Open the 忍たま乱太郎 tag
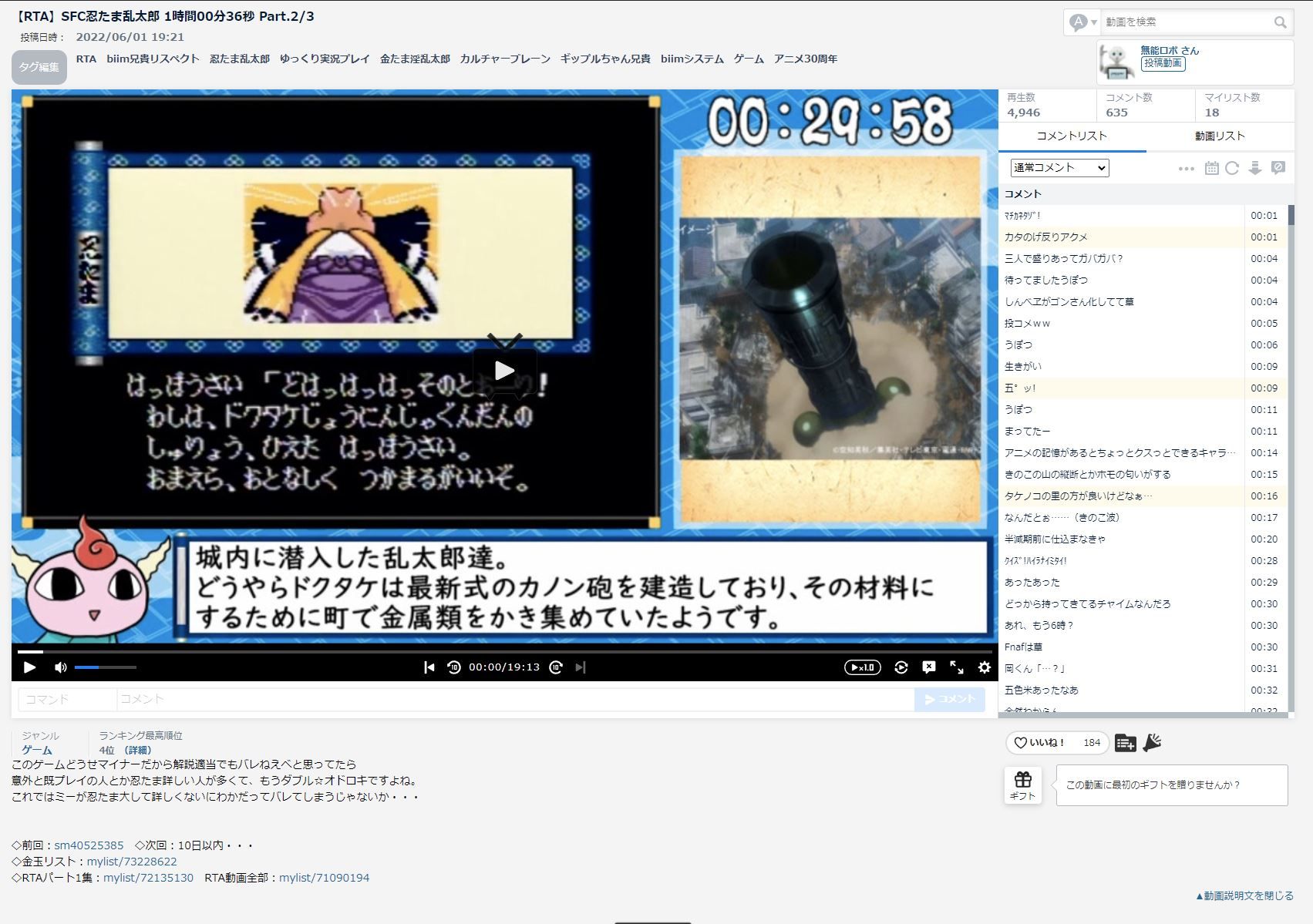 pos(240,59)
